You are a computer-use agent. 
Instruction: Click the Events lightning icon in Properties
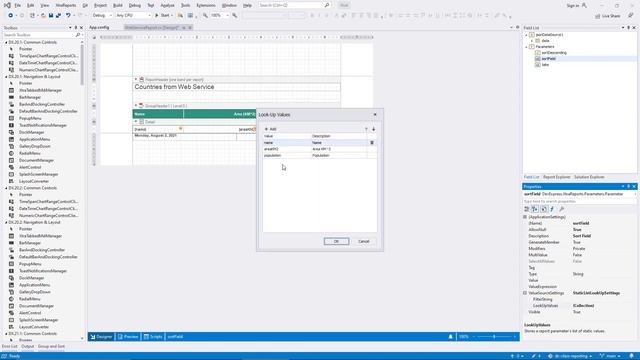[x=552, y=209]
